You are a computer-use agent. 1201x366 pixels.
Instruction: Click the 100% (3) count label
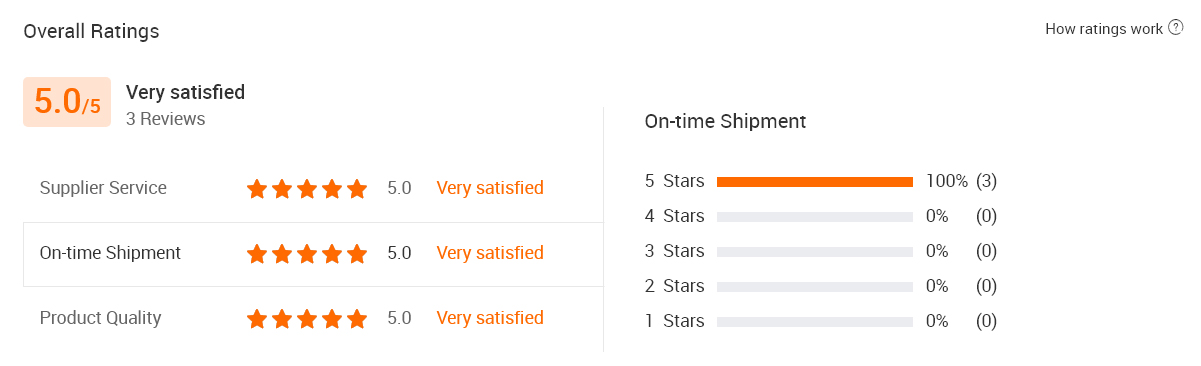[x=961, y=181]
